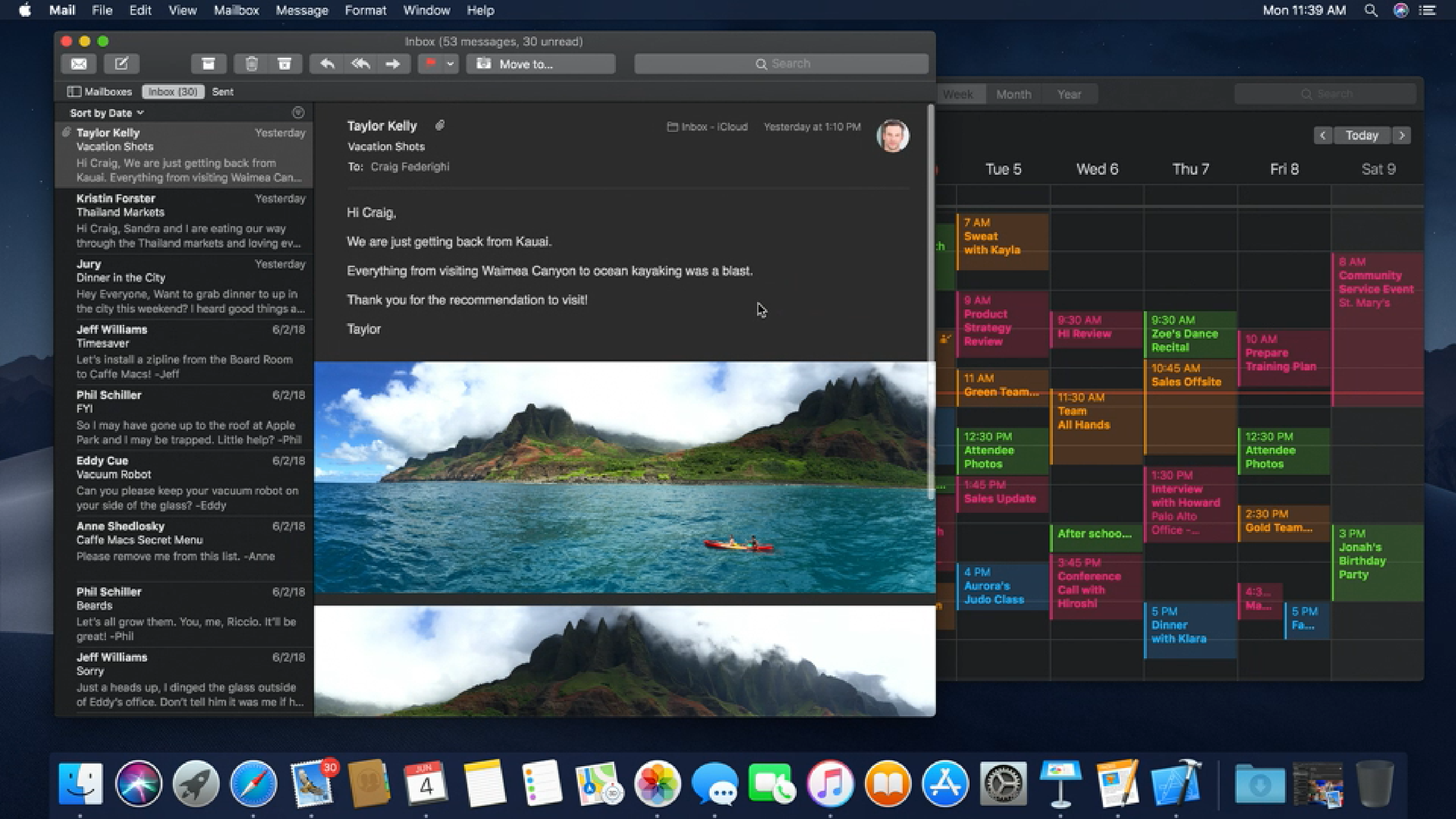Expand the Sort by Date dropdown
The width and height of the screenshot is (1456, 819).
pos(107,112)
